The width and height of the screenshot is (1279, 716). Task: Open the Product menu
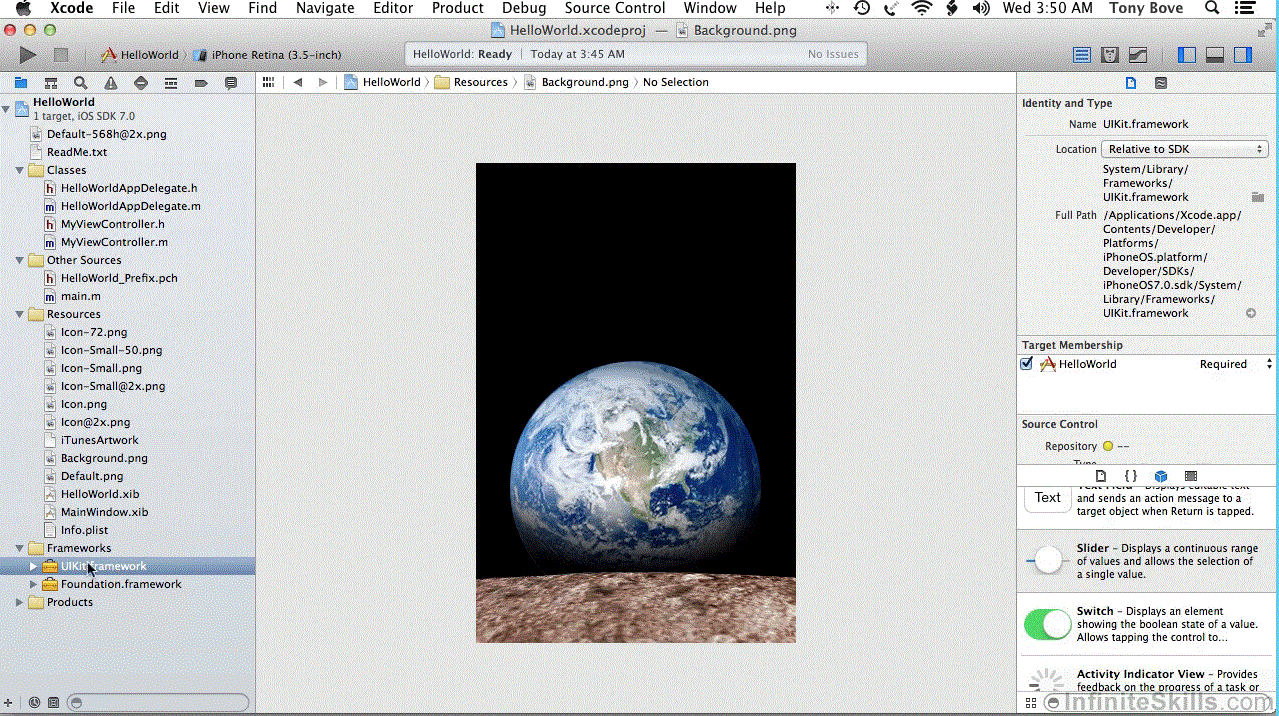click(x=458, y=8)
